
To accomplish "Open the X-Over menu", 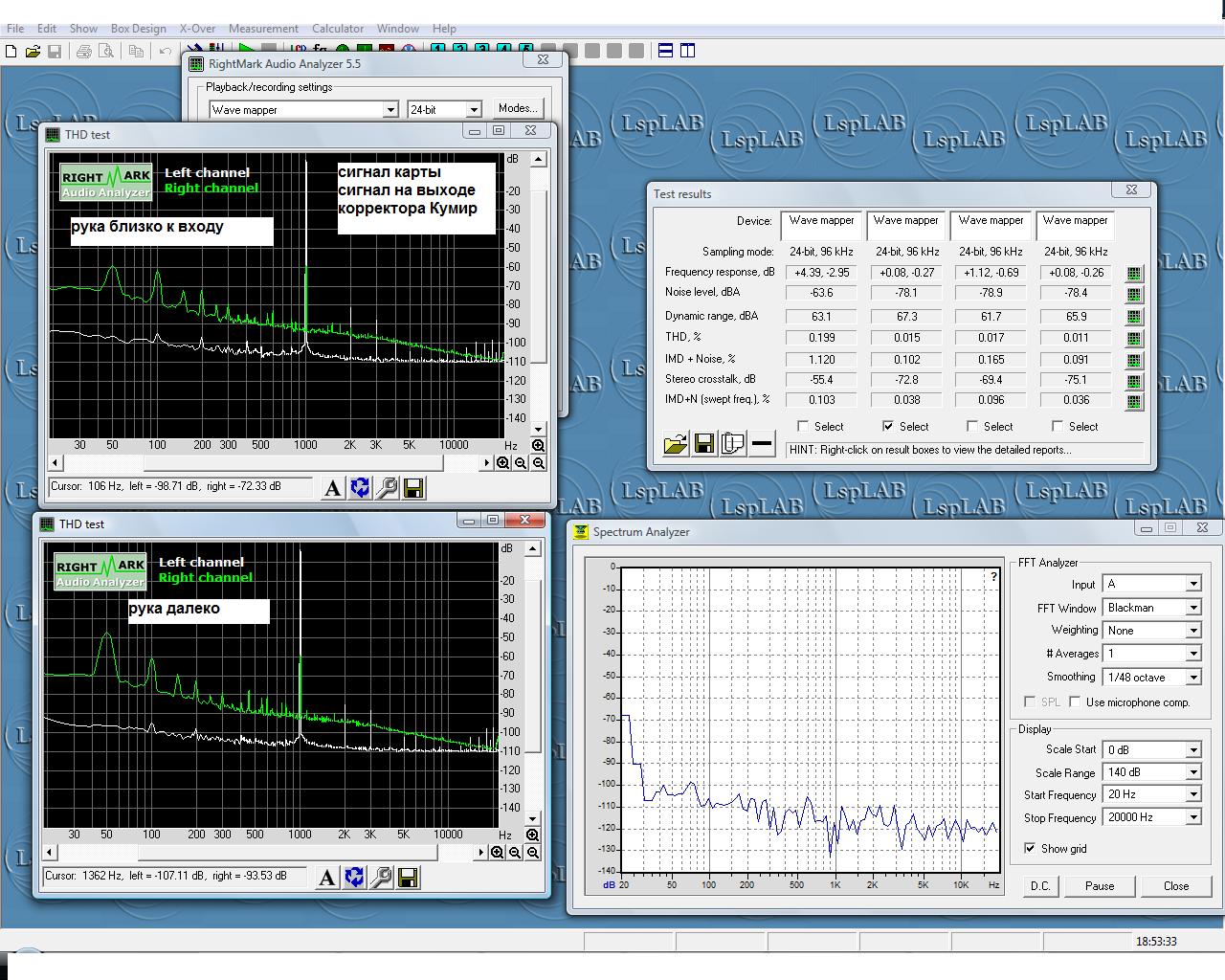I will click(x=197, y=29).
